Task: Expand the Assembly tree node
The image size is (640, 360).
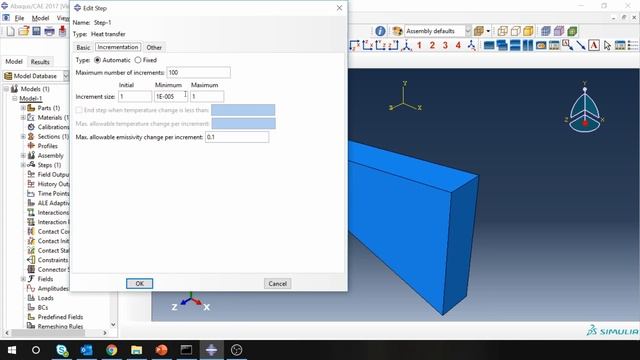Action: [x=23, y=156]
